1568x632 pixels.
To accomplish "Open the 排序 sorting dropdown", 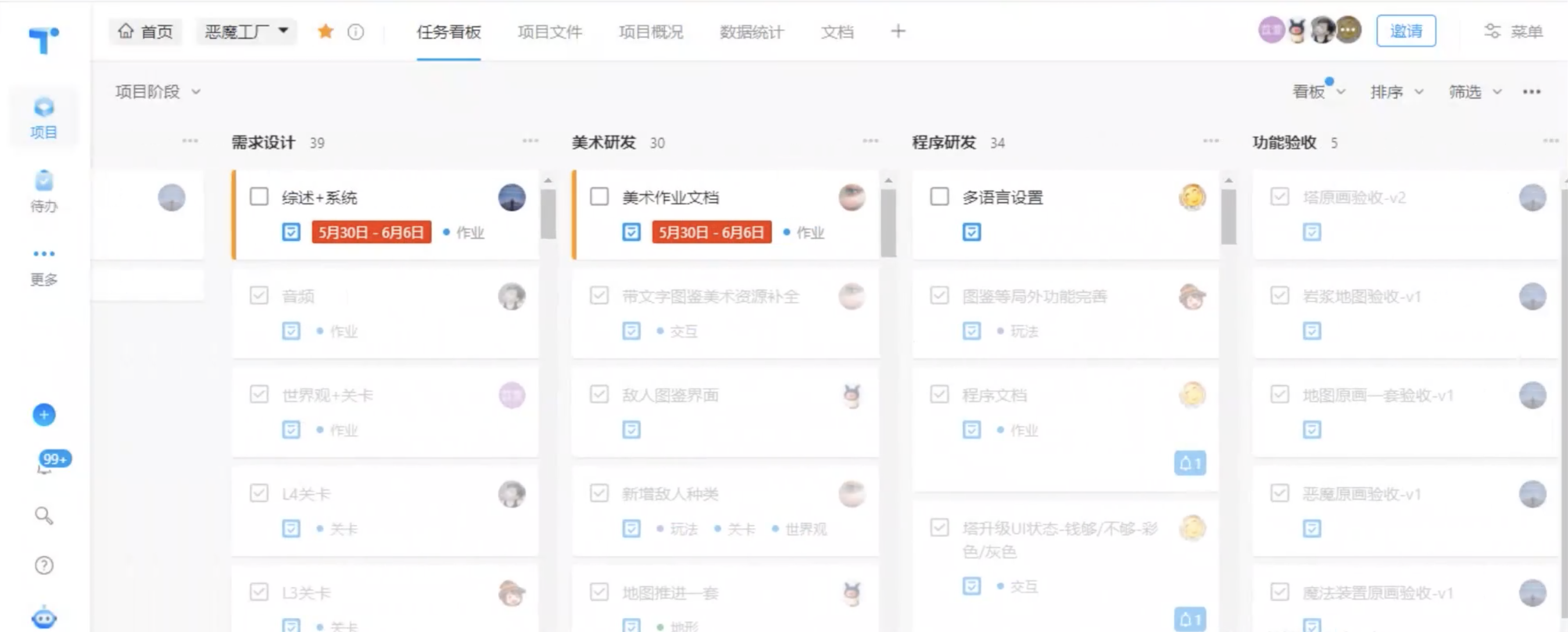I will pos(1397,92).
